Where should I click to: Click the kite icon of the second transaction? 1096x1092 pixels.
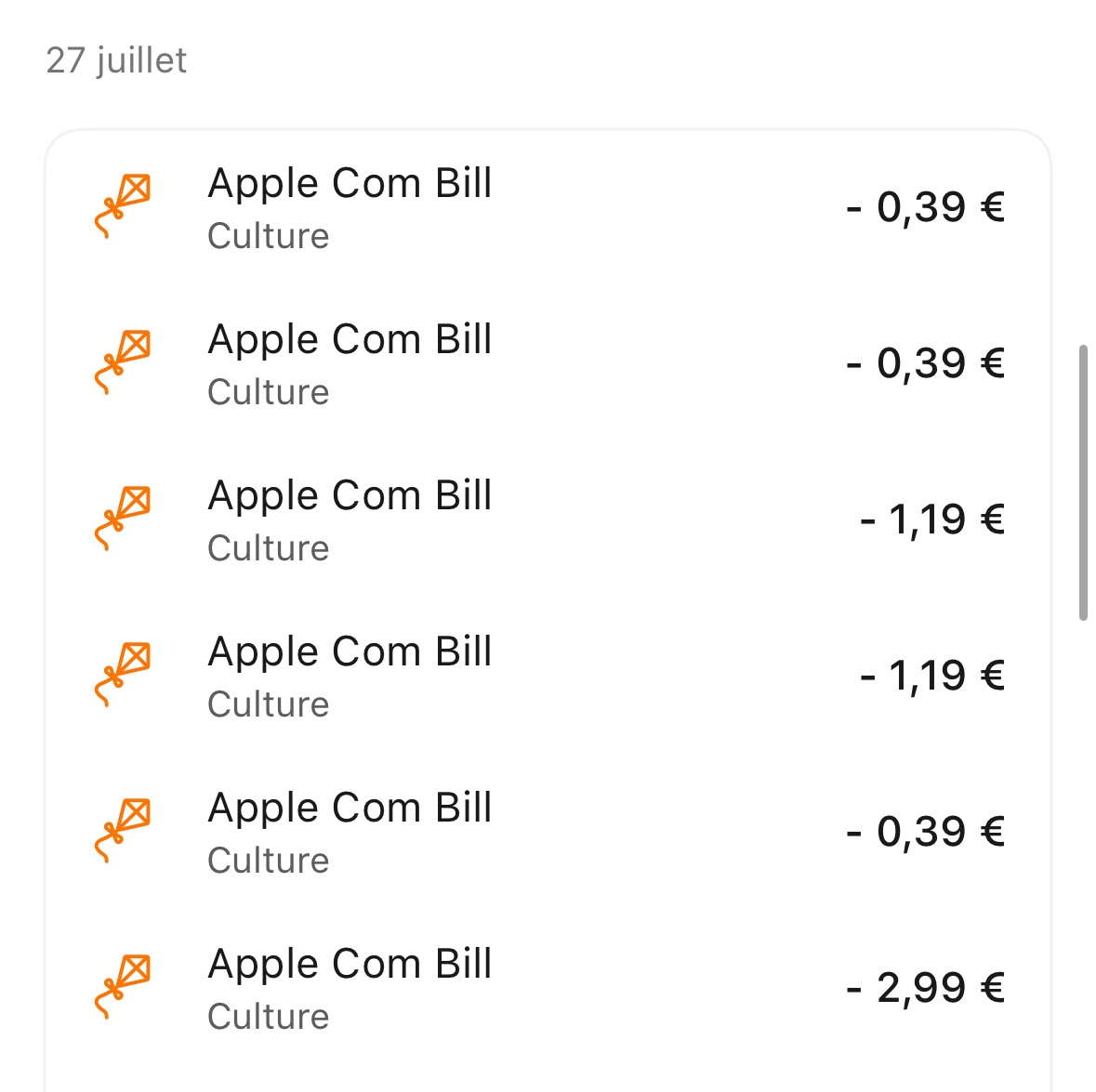tap(123, 362)
